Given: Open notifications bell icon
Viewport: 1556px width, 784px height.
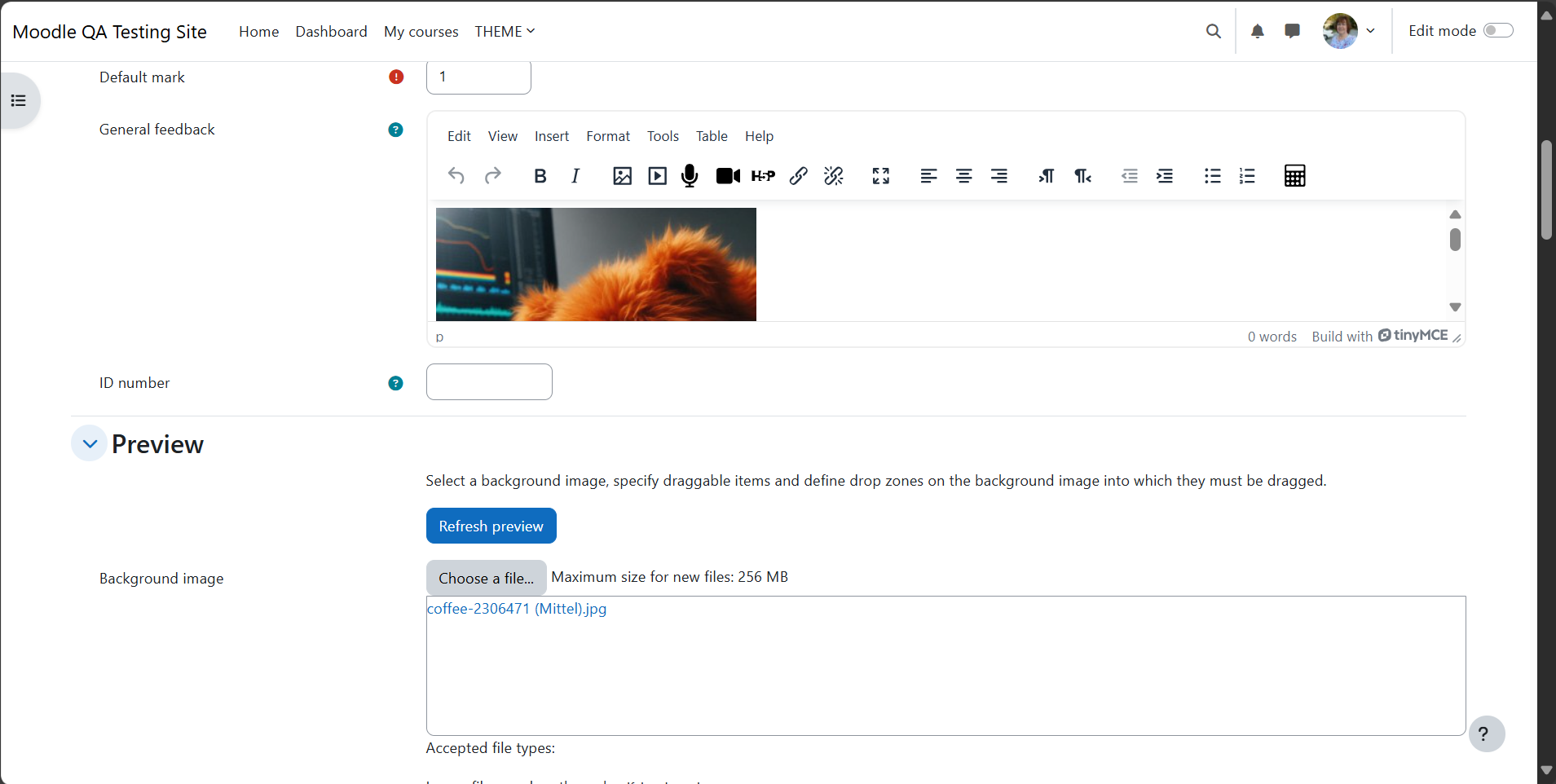Looking at the screenshot, I should pyautogui.click(x=1258, y=31).
